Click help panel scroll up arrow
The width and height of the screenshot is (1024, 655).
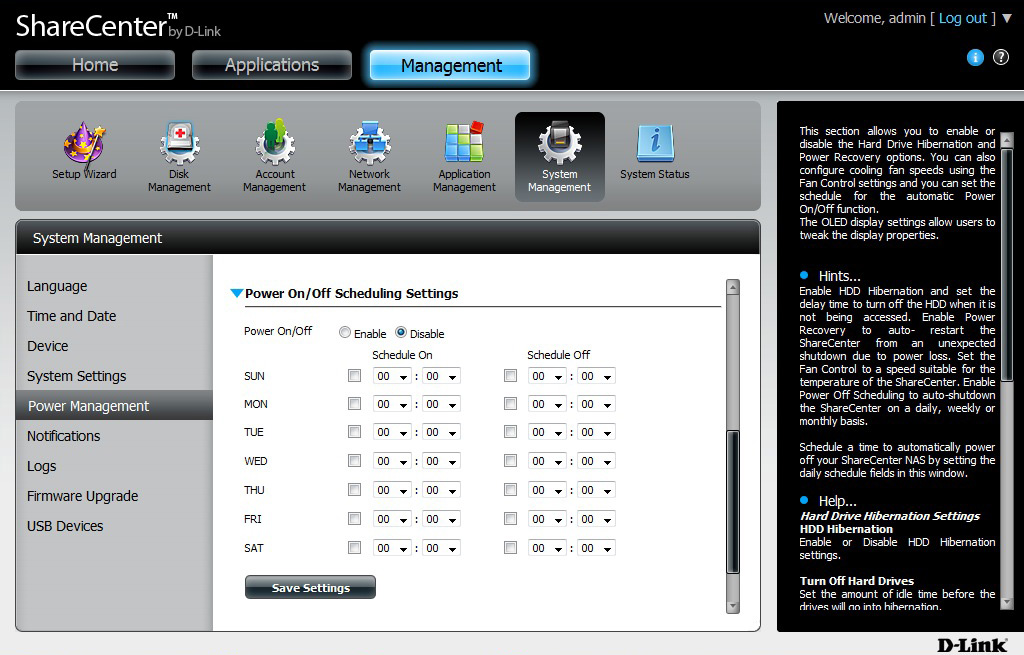point(1006,139)
